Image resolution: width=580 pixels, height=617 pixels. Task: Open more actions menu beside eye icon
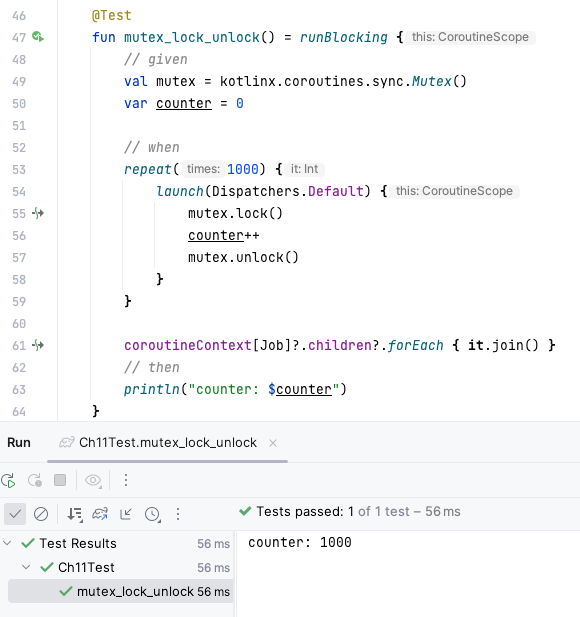tap(126, 480)
